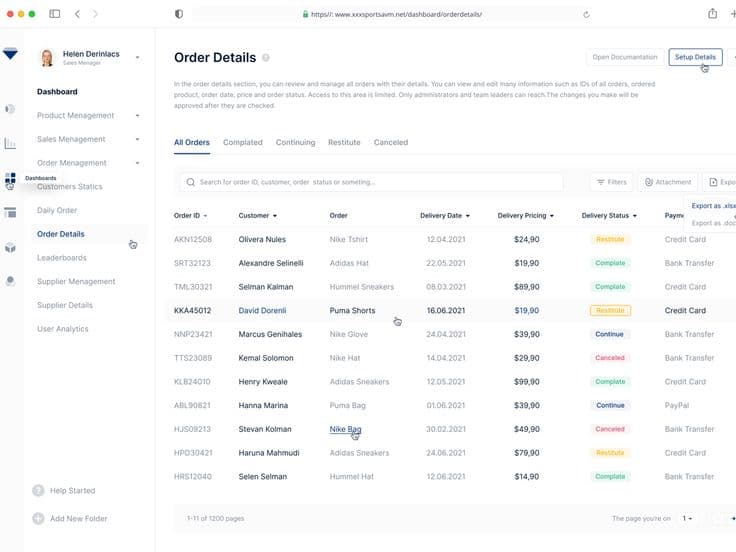Image resolution: width=736 pixels, height=552 pixels.
Task: Click the Help Started question icon
Action: [38, 491]
